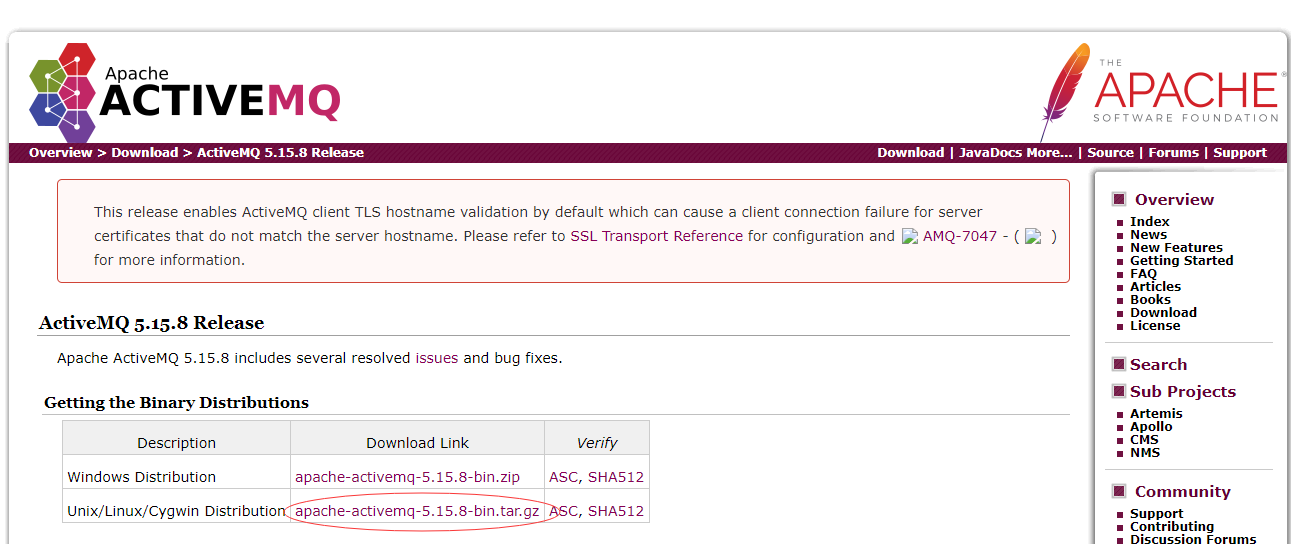
Task: Open JavaDocs More in top navigation
Action: tap(1015, 153)
